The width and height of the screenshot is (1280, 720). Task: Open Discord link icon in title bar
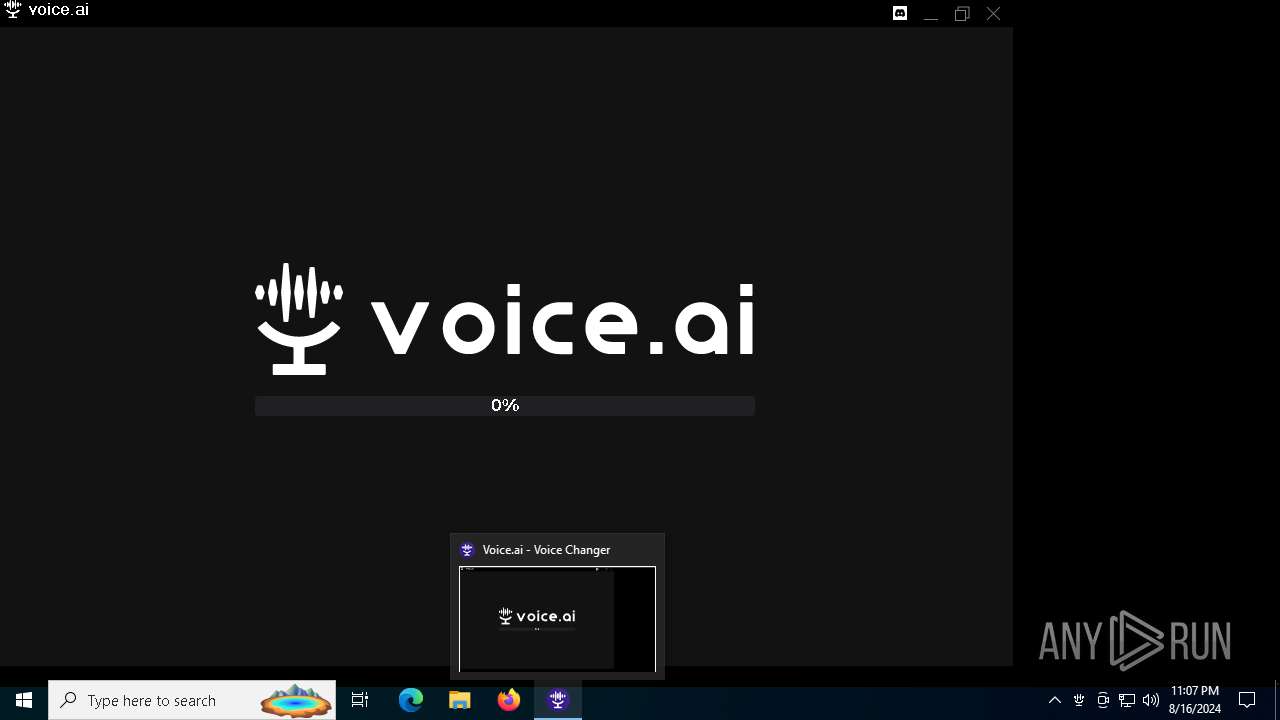(900, 13)
